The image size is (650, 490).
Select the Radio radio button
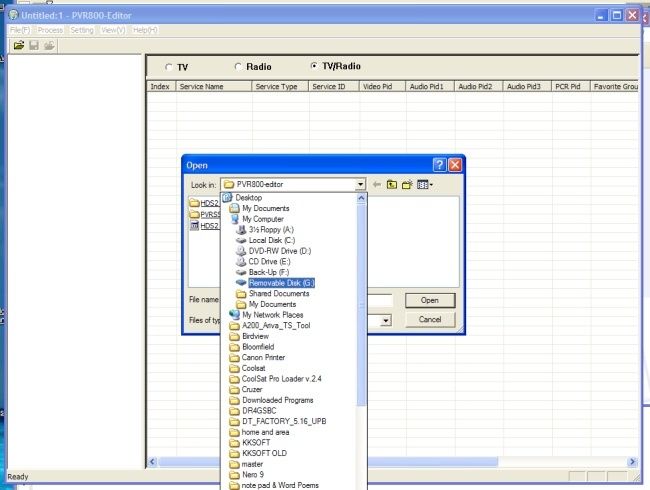tap(238, 66)
